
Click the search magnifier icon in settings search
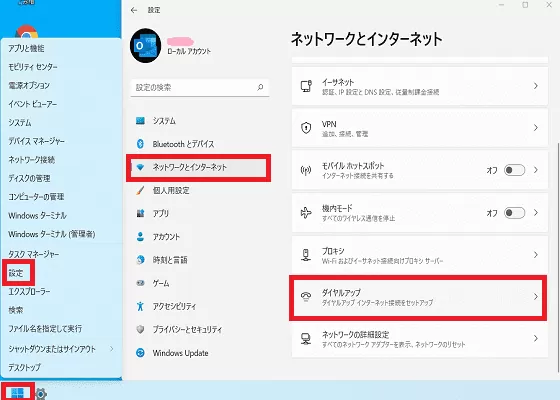point(260,87)
